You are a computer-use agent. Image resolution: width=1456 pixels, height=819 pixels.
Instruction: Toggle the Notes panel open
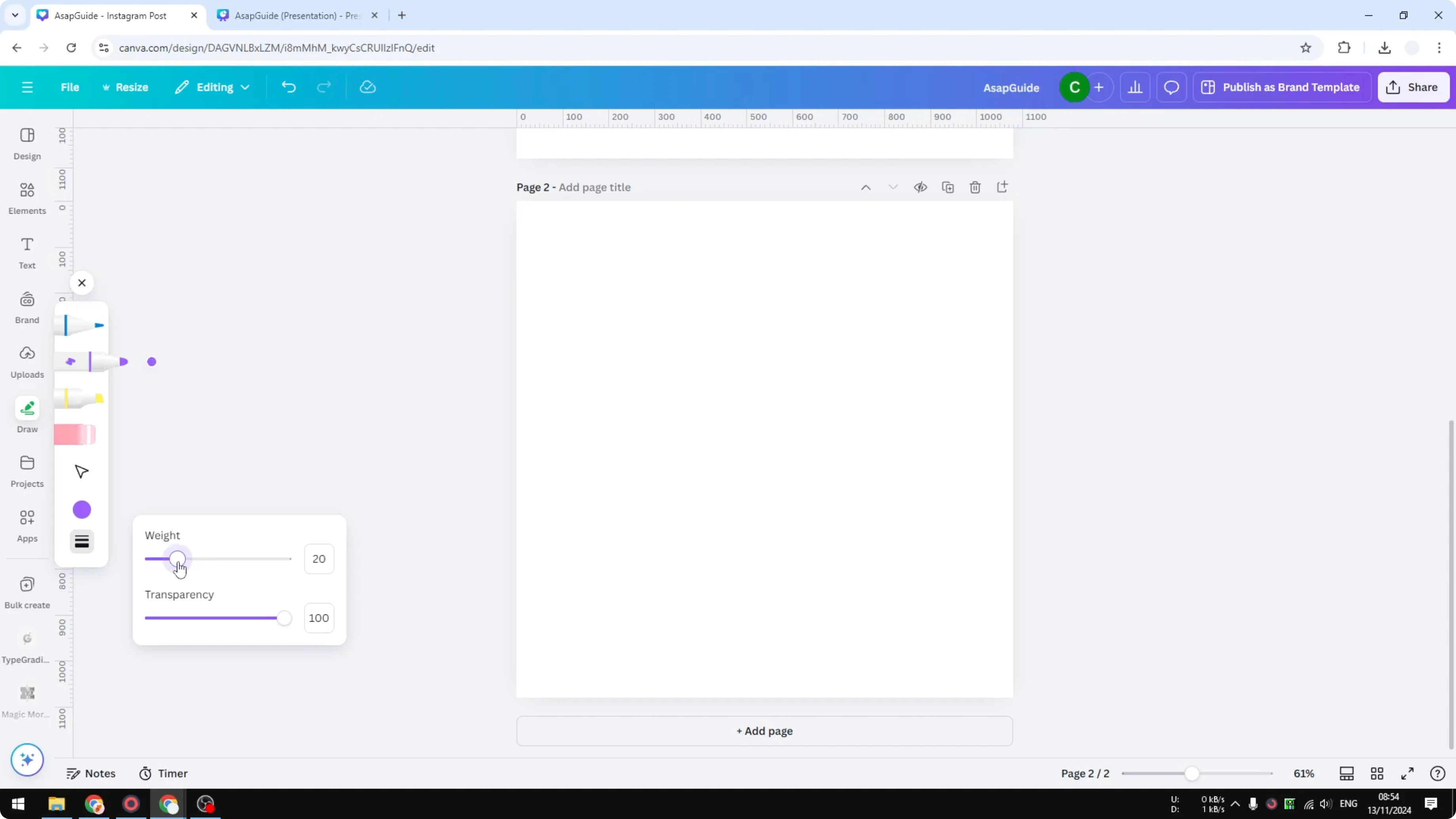[x=91, y=773]
